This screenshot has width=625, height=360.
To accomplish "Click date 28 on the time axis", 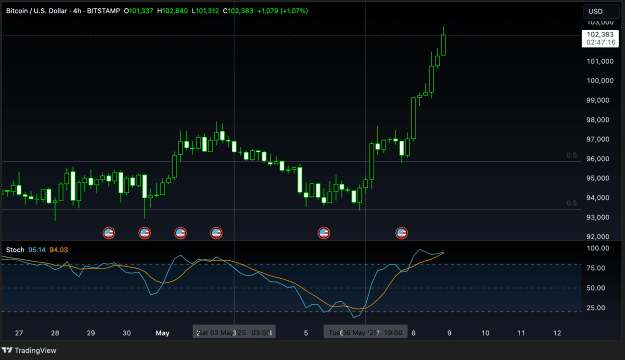I will click(x=55, y=333).
